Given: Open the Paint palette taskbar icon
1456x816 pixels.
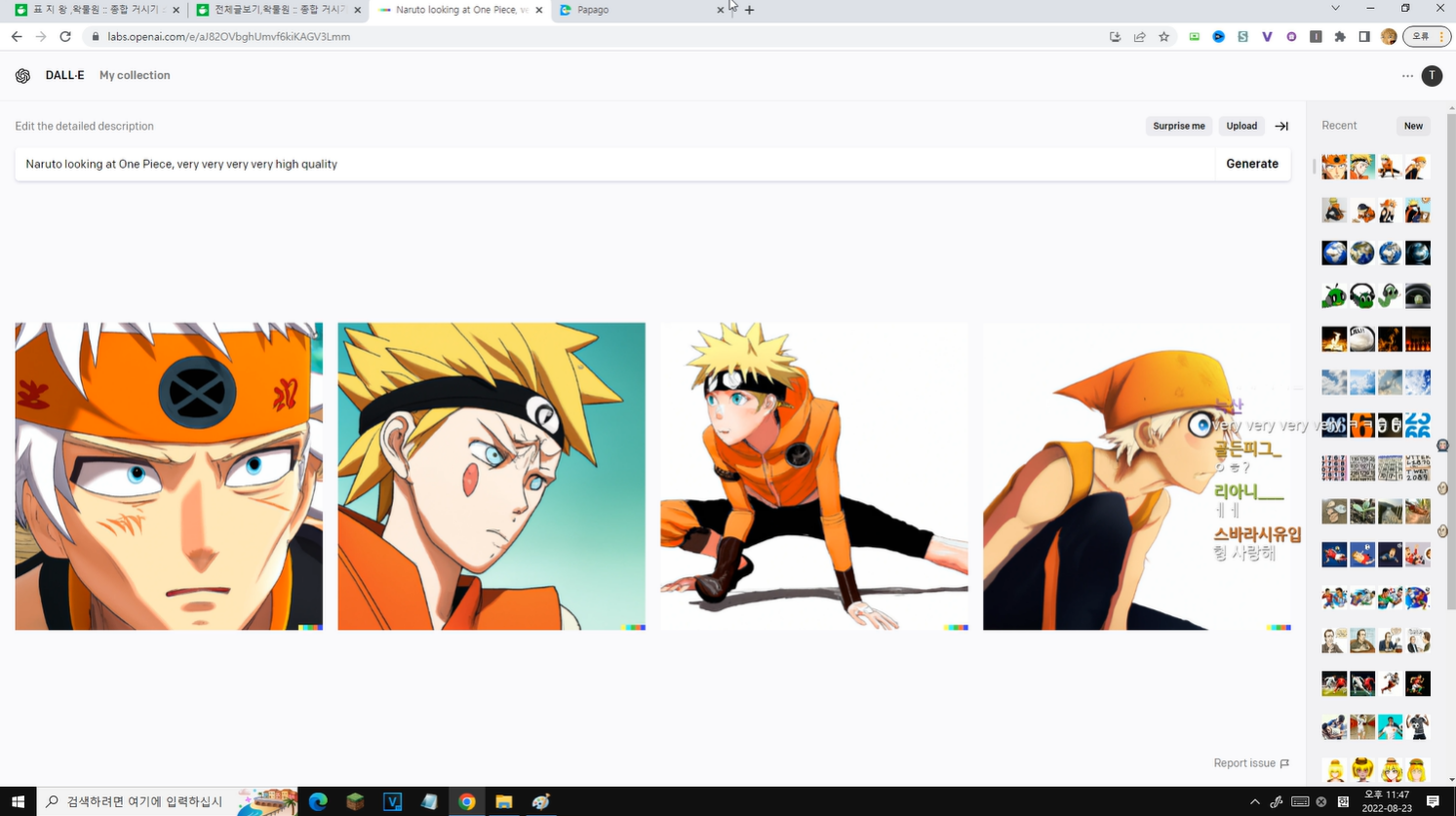Looking at the screenshot, I should click(x=540, y=801).
